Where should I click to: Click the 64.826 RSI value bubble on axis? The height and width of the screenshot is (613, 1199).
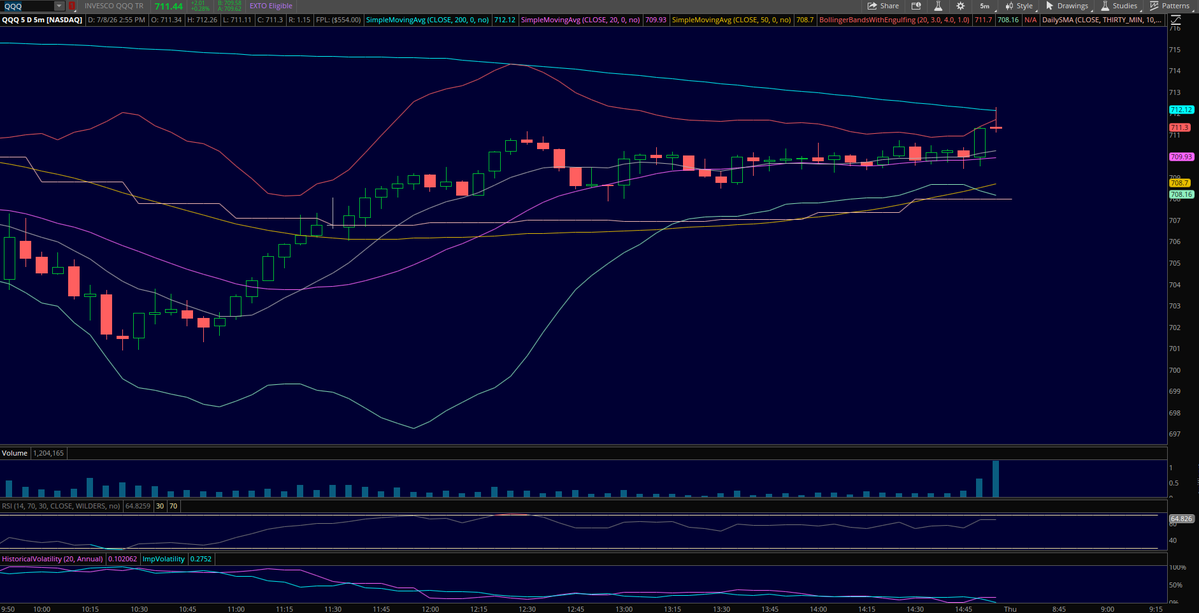1181,518
